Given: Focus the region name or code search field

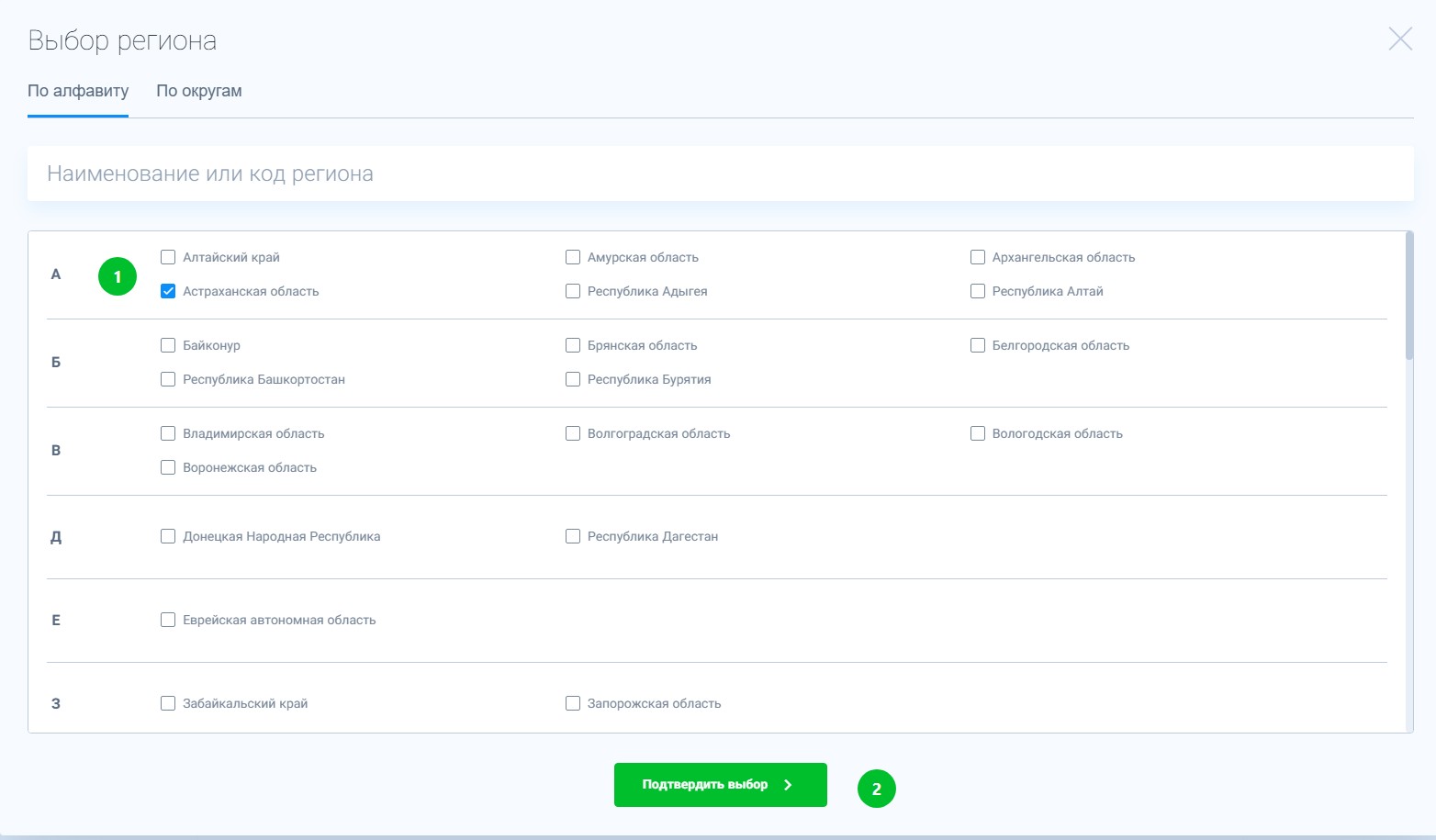Looking at the screenshot, I should (x=721, y=174).
